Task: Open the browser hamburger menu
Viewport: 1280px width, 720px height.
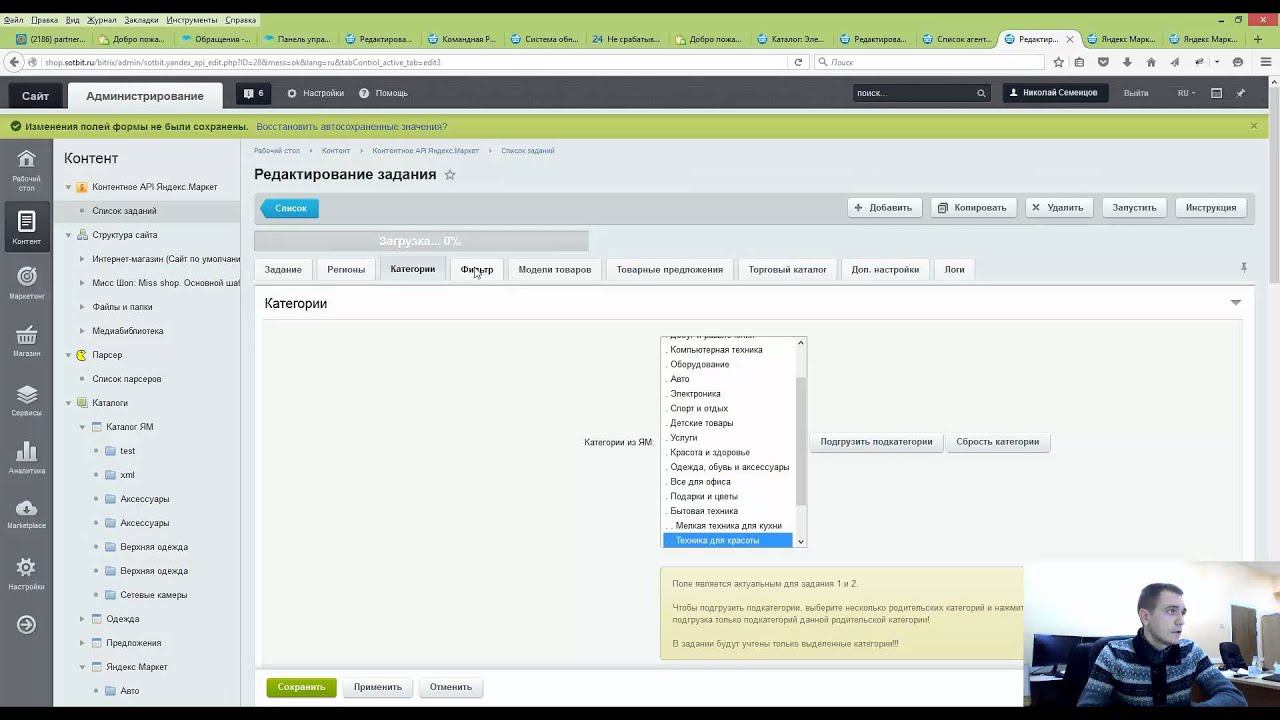Action: tap(1265, 62)
